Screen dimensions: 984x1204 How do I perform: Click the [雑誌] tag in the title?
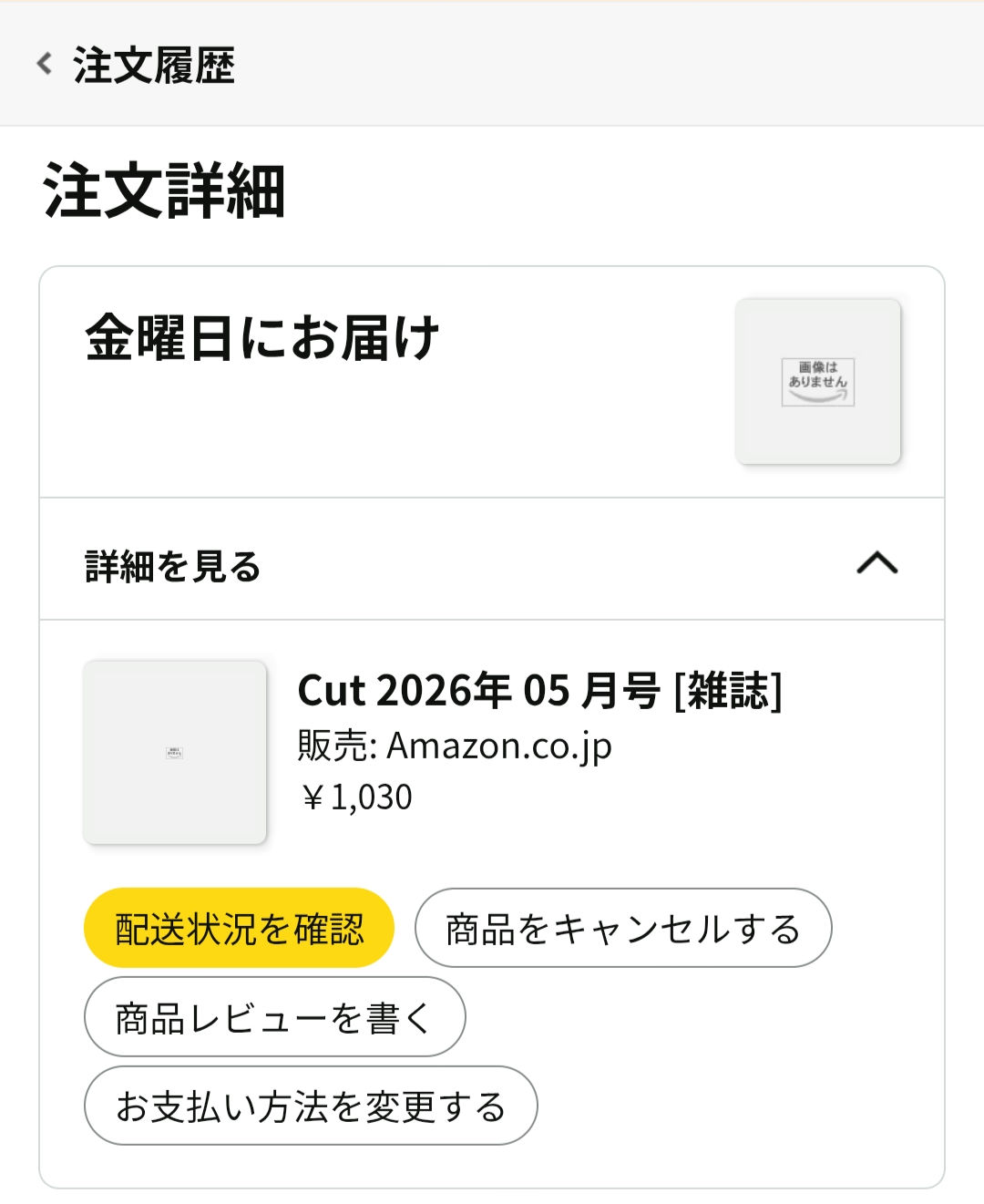click(727, 691)
